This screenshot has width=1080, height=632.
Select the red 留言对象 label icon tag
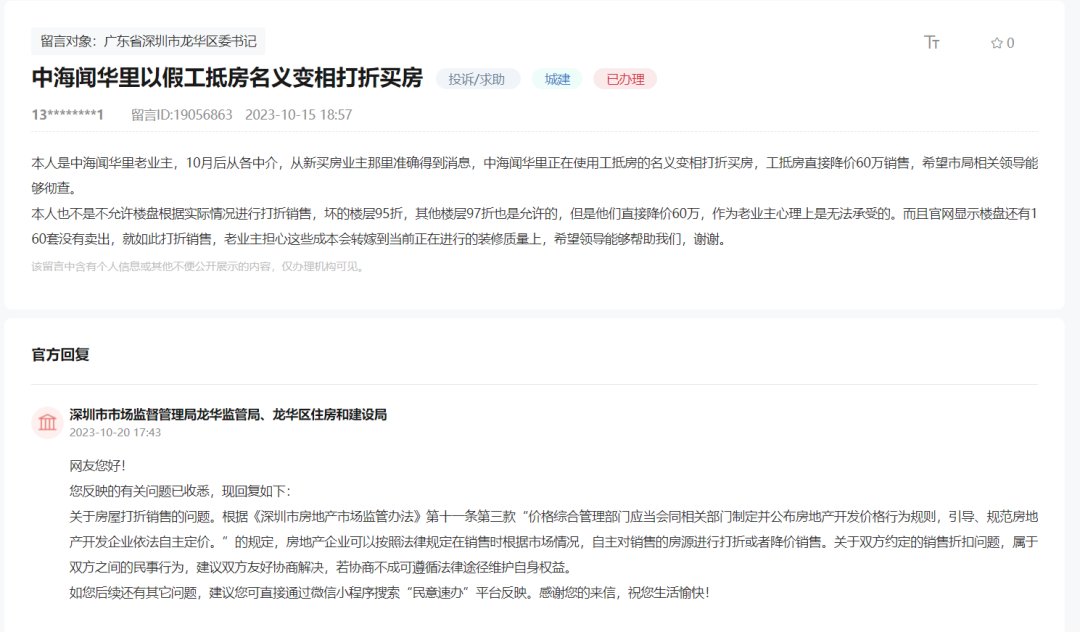pos(64,42)
